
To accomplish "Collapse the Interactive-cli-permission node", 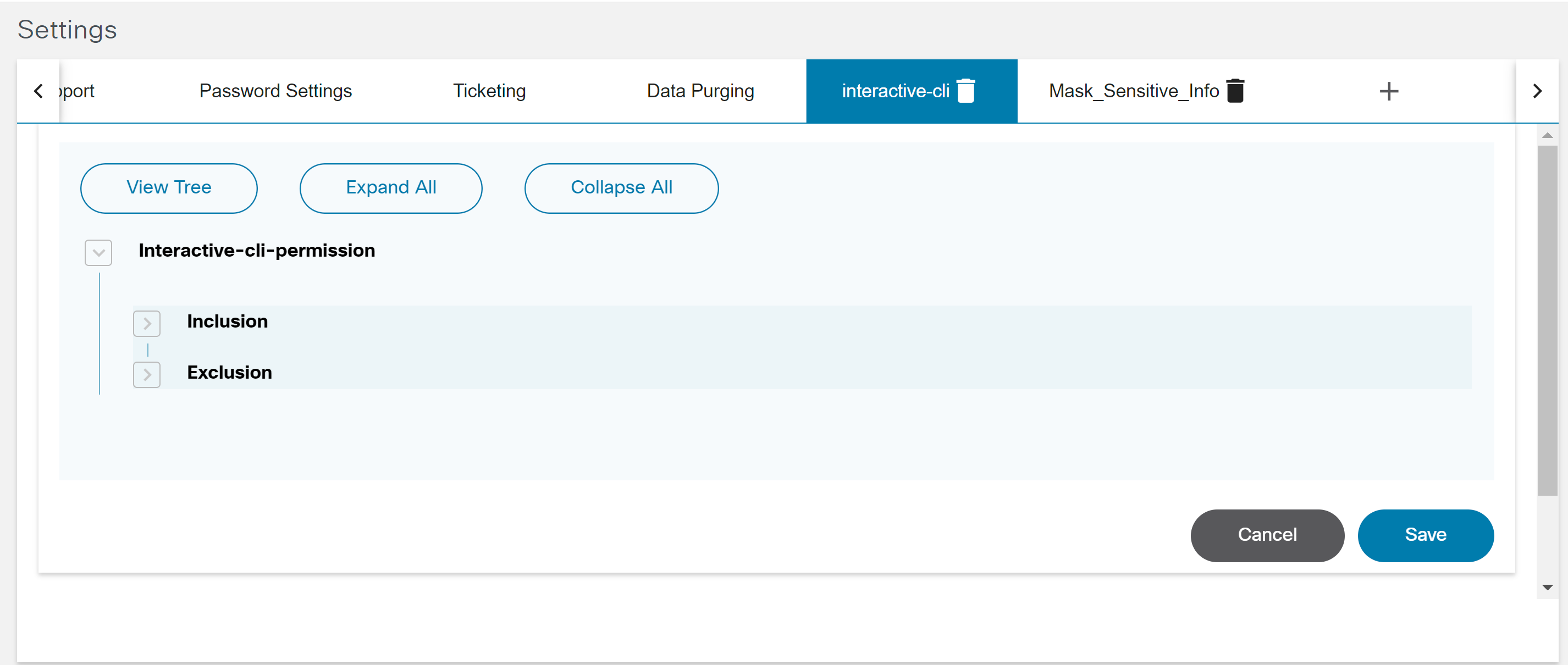I will (98, 252).
